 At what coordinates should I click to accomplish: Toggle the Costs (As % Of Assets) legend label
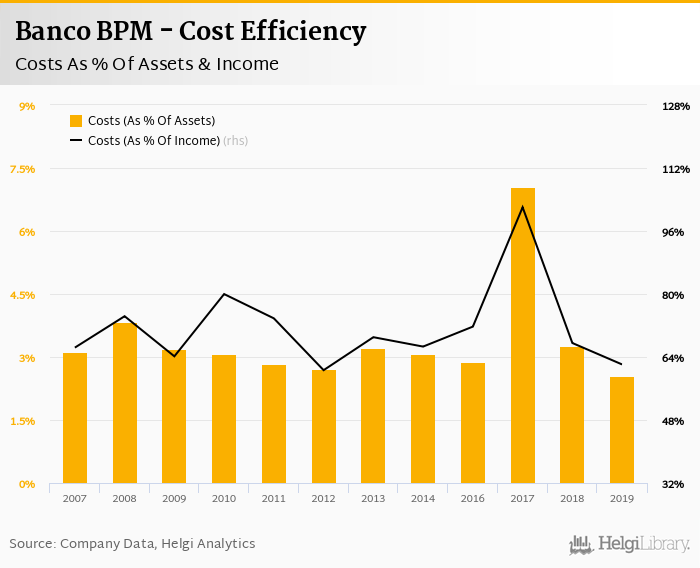pos(151,121)
